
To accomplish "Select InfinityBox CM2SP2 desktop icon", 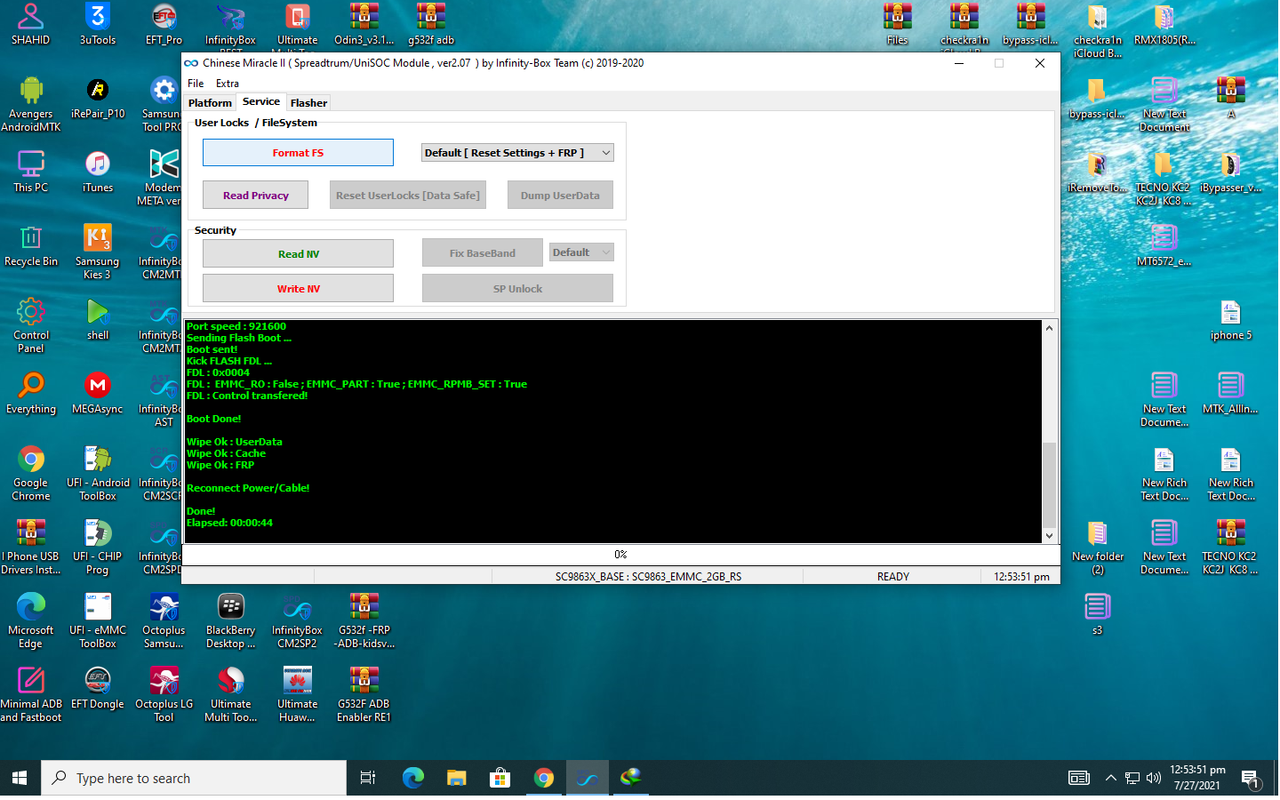I will [297, 622].
